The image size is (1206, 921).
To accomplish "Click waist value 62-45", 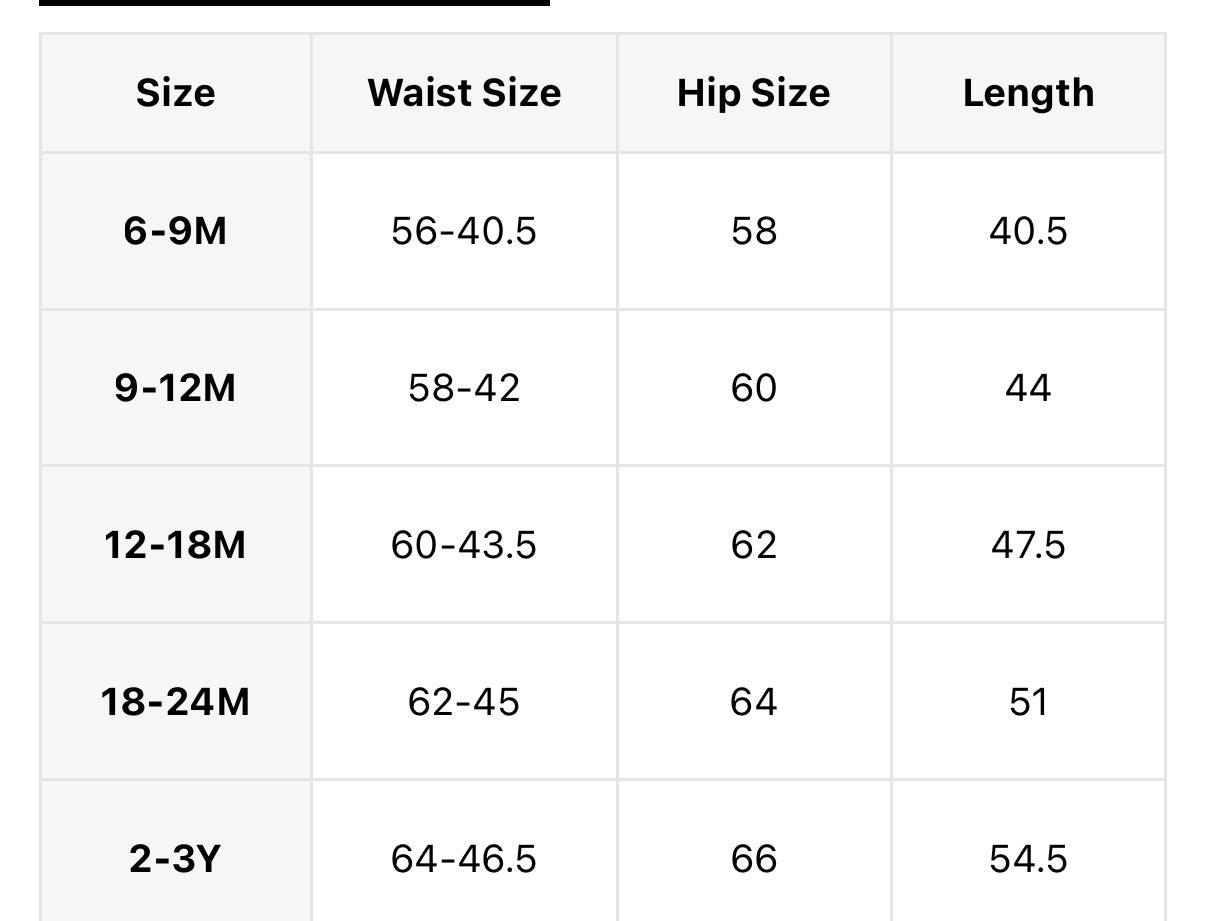I will click(464, 702).
